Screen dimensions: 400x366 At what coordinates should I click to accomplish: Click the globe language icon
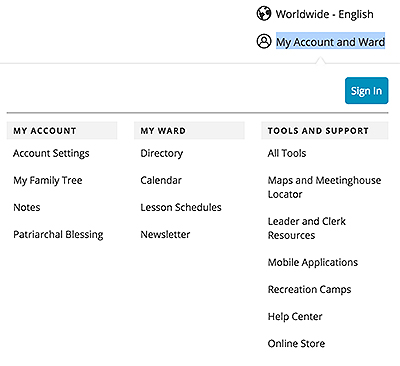tap(264, 14)
